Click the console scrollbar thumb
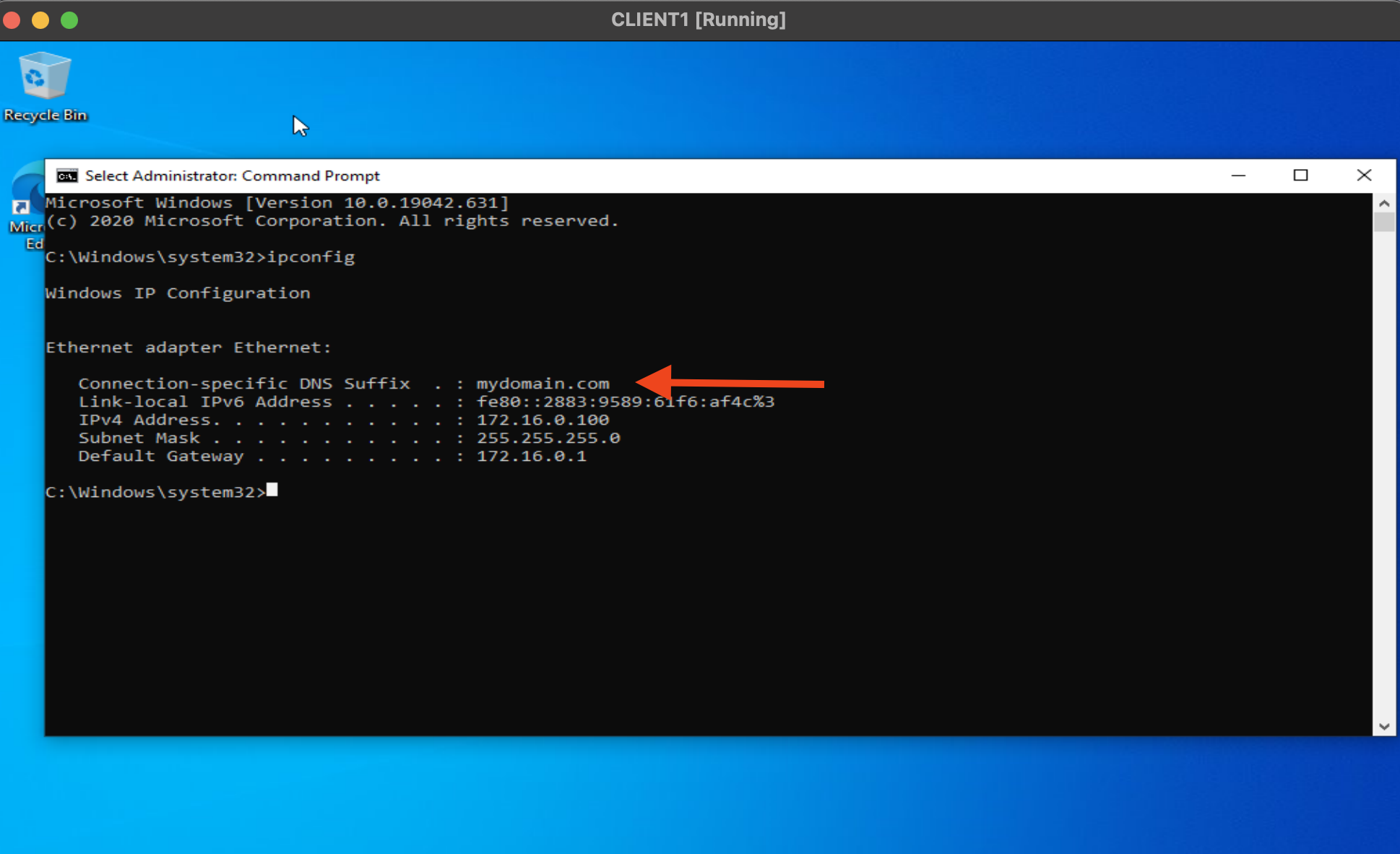This screenshot has width=1400, height=854. (1384, 223)
